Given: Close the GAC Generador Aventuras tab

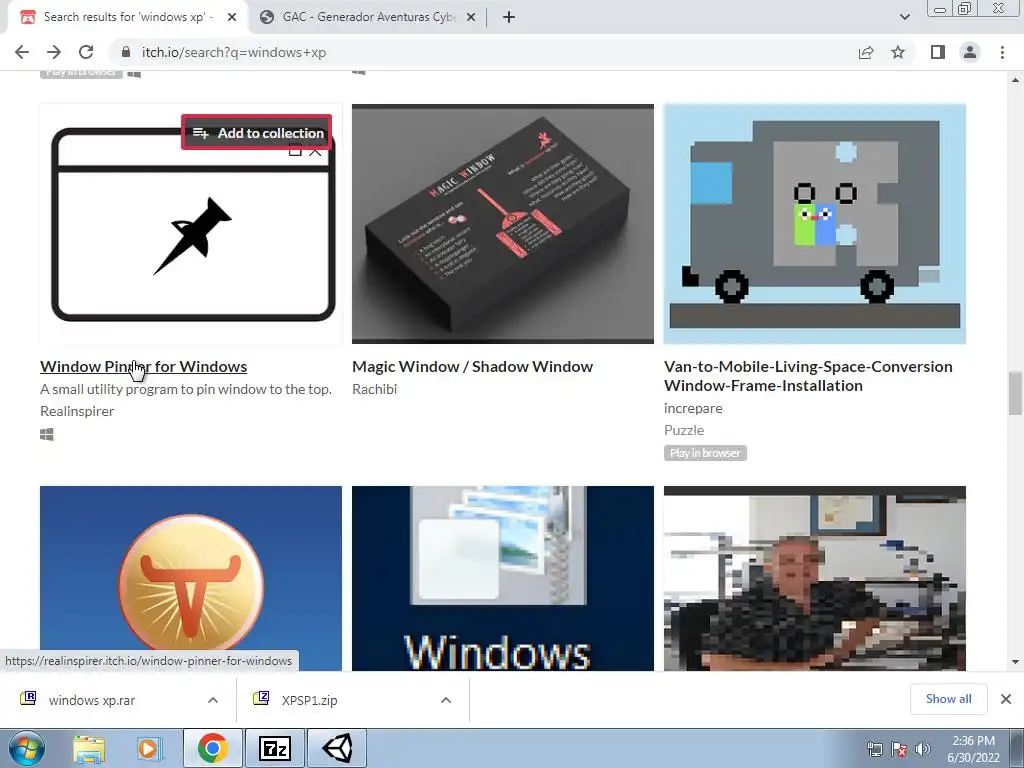Looking at the screenshot, I should [470, 18].
